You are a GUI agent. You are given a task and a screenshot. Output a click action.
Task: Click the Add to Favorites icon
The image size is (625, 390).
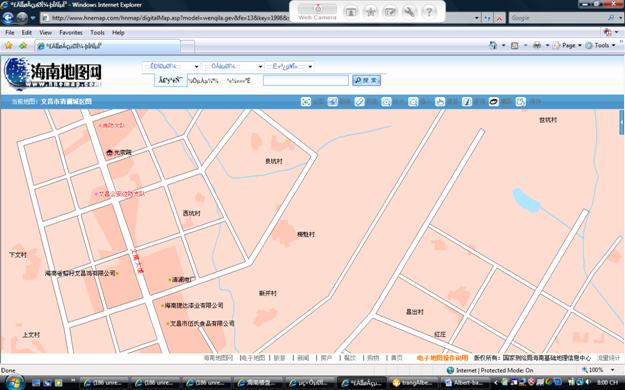(x=23, y=46)
